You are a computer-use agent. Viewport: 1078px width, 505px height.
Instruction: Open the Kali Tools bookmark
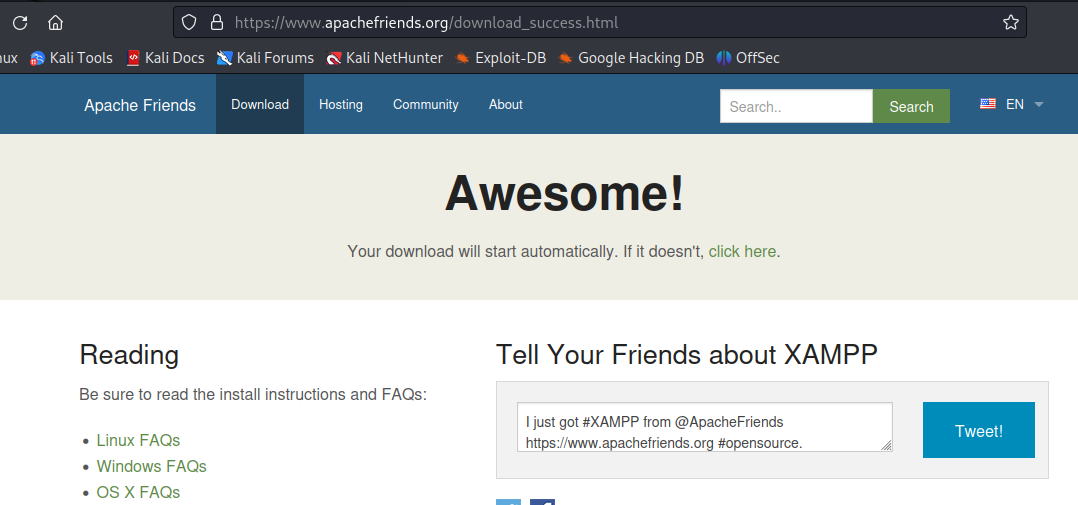72,58
